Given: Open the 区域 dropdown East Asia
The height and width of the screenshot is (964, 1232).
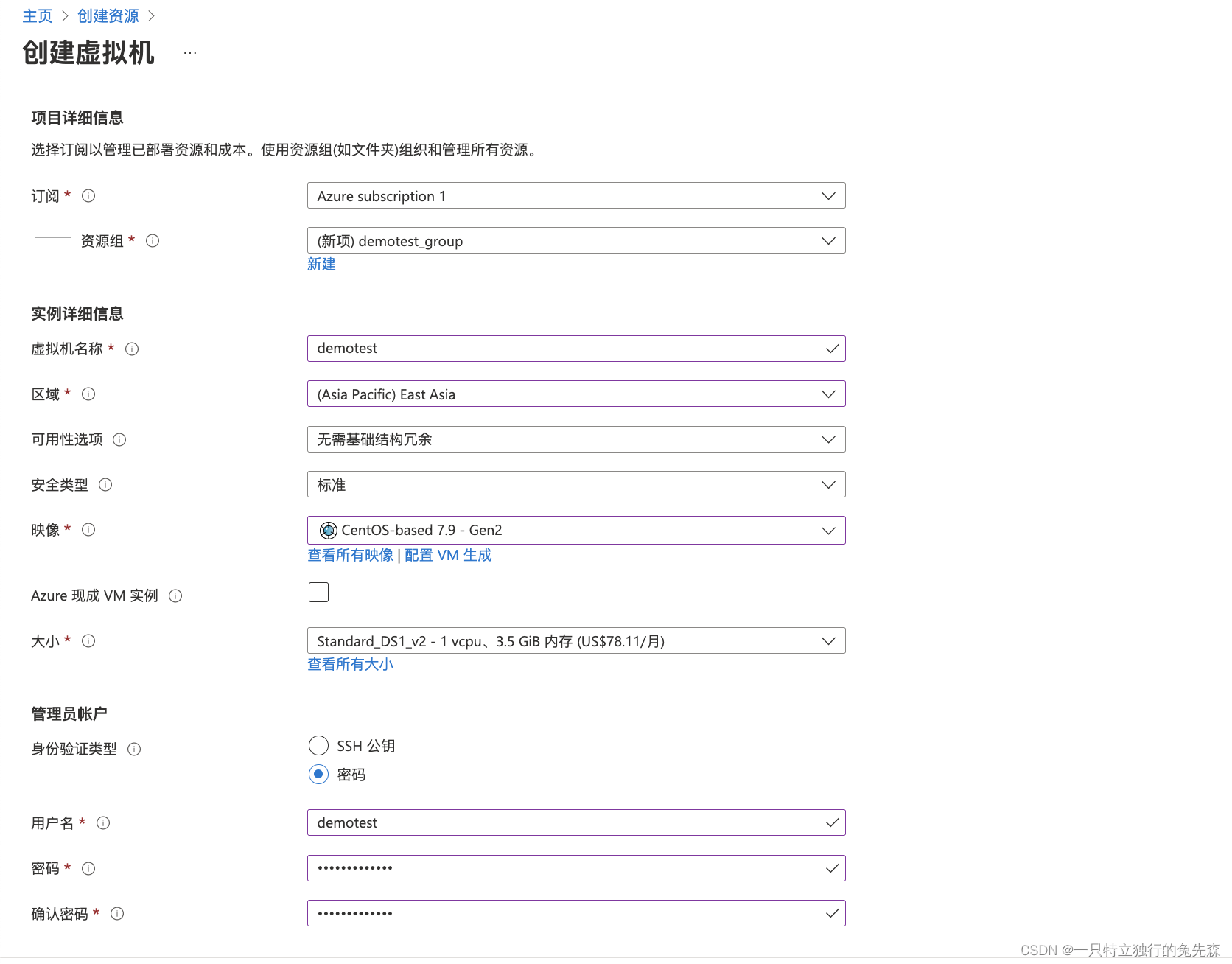Looking at the screenshot, I should click(x=576, y=394).
